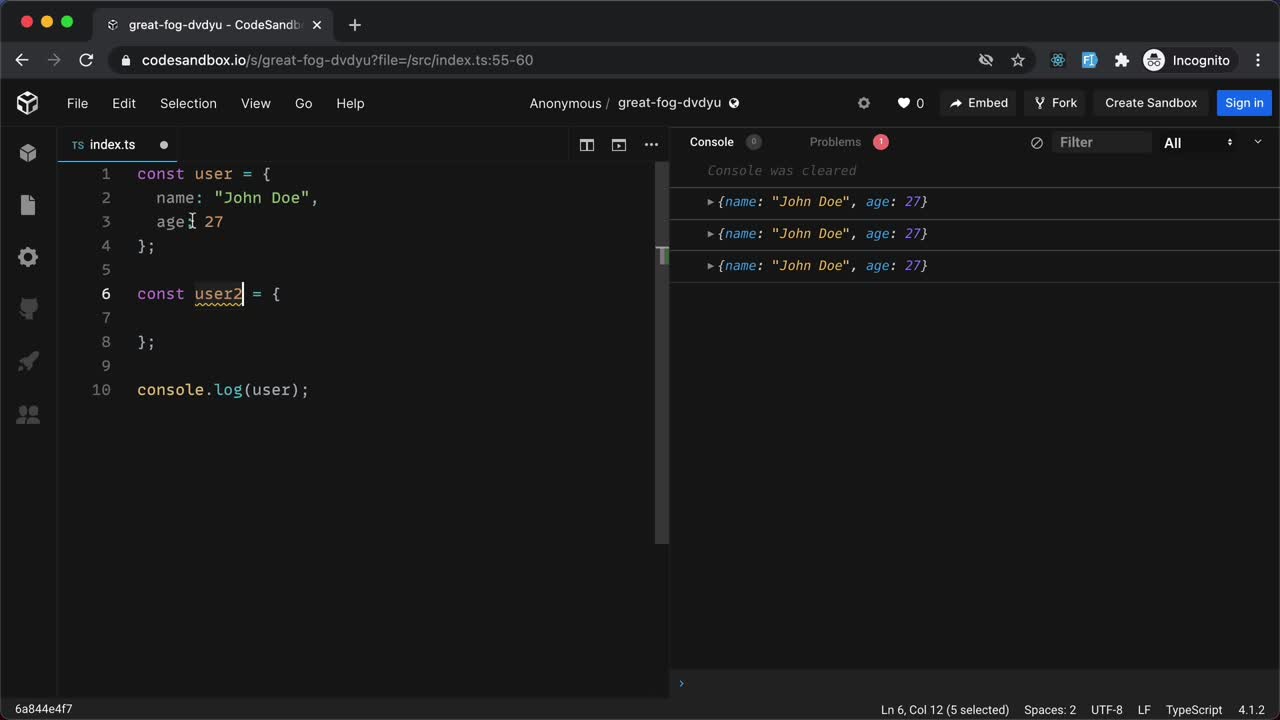Click the Filter input in the console
This screenshot has width=1280, height=720.
(x=1100, y=142)
